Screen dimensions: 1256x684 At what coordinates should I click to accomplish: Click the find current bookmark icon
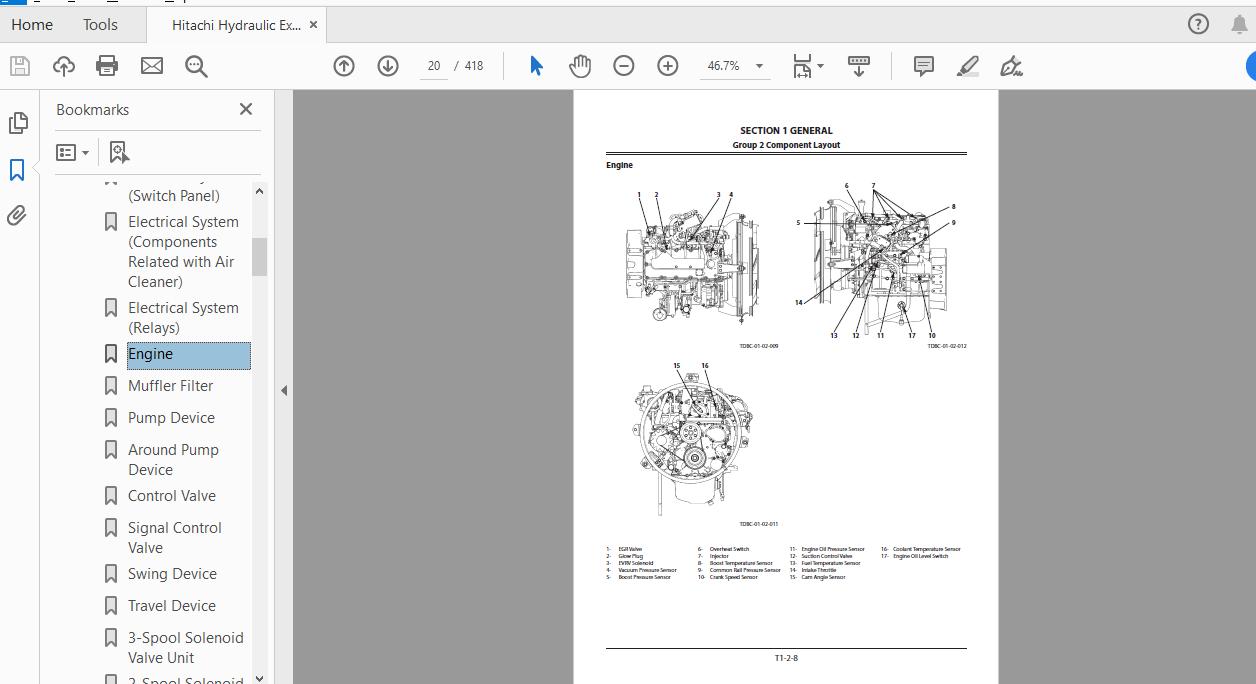[x=119, y=152]
